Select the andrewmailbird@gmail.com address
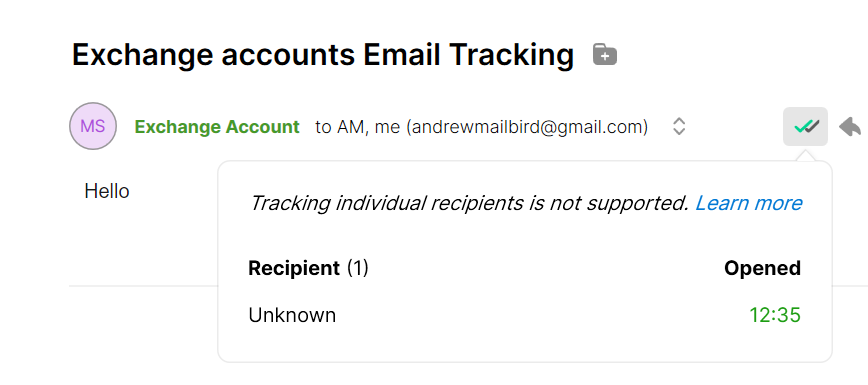Image resolution: width=868 pixels, height=385 pixels. click(x=530, y=127)
